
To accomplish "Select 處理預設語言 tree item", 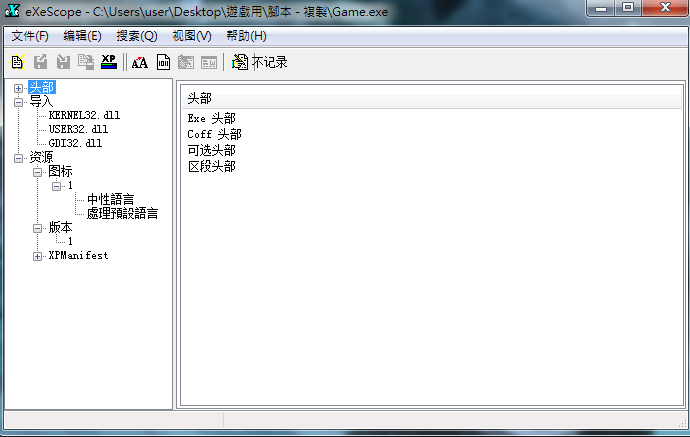I will (x=122, y=213).
